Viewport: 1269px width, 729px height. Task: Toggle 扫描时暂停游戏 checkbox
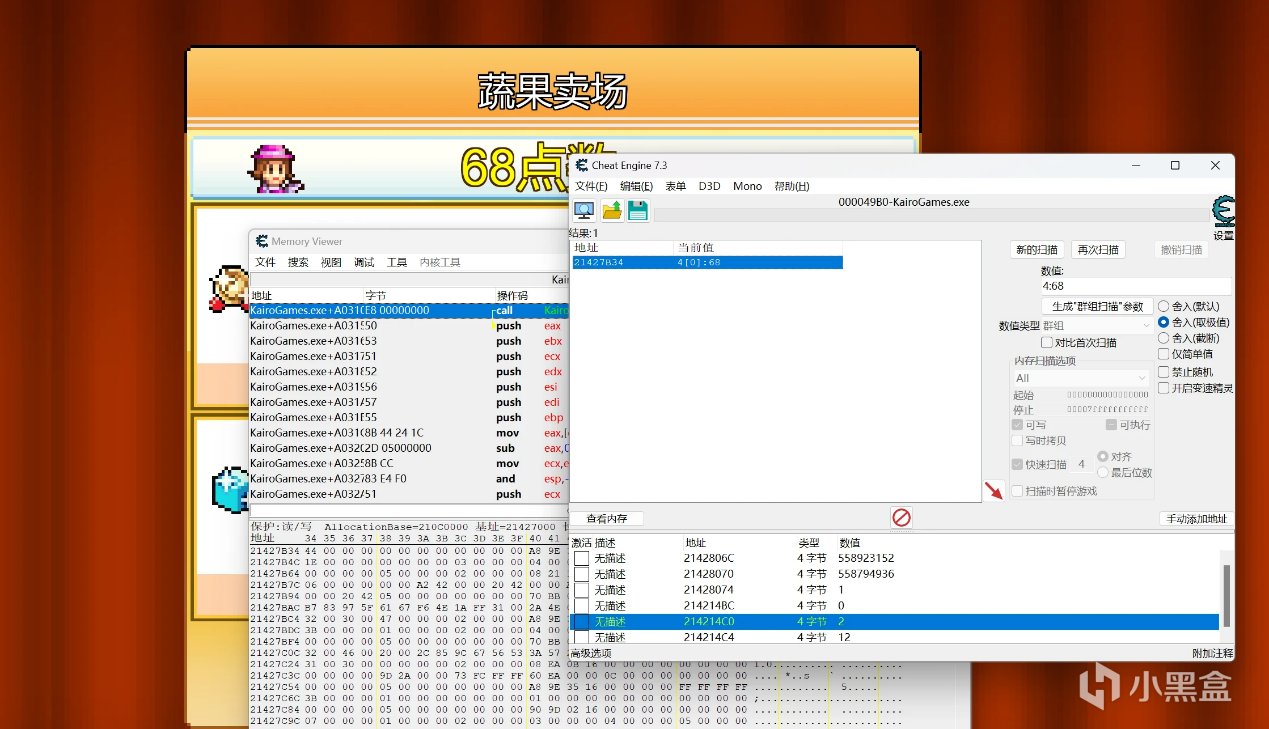[1017, 491]
